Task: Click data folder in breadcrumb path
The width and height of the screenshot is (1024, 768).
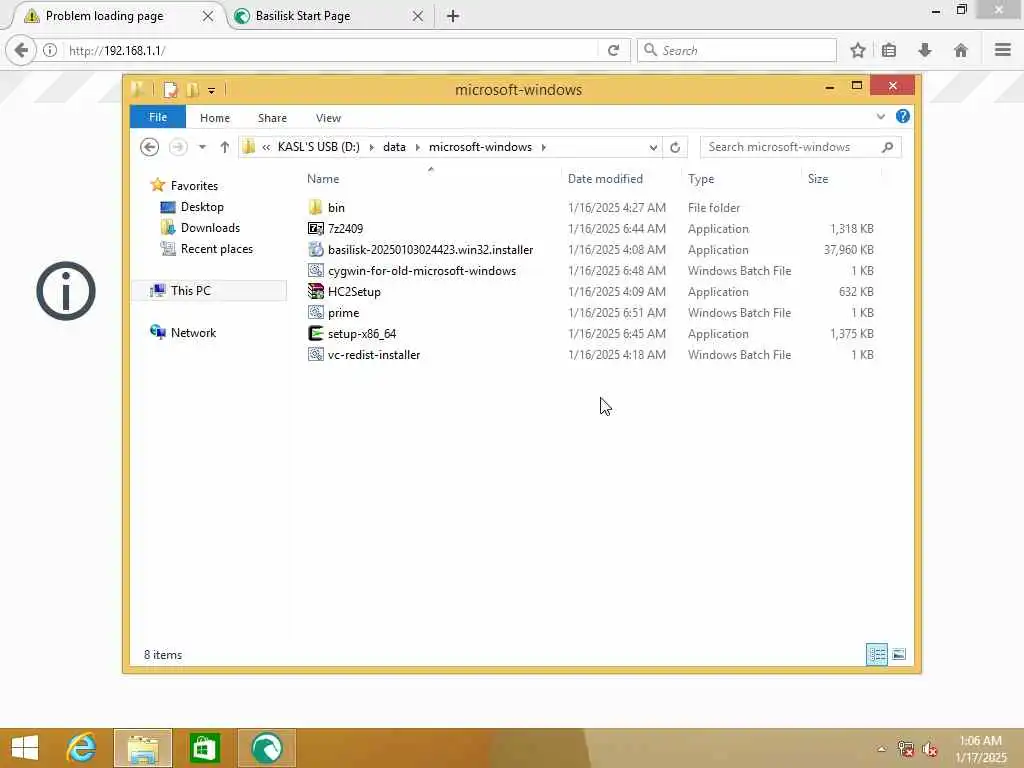Action: click(x=394, y=147)
